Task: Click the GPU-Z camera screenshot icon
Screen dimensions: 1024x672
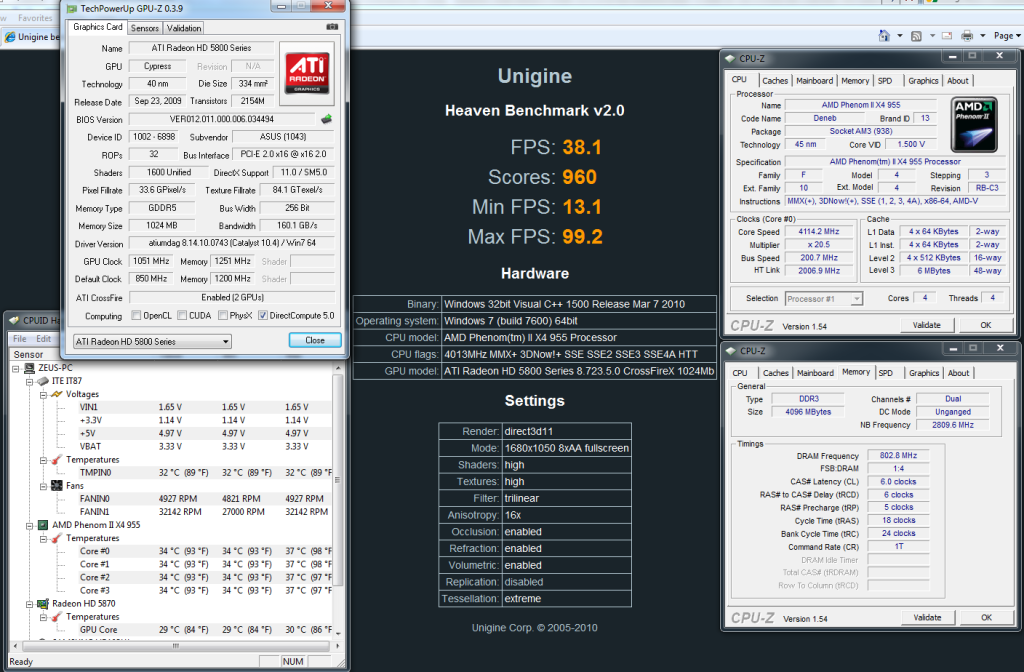Action: point(332,27)
